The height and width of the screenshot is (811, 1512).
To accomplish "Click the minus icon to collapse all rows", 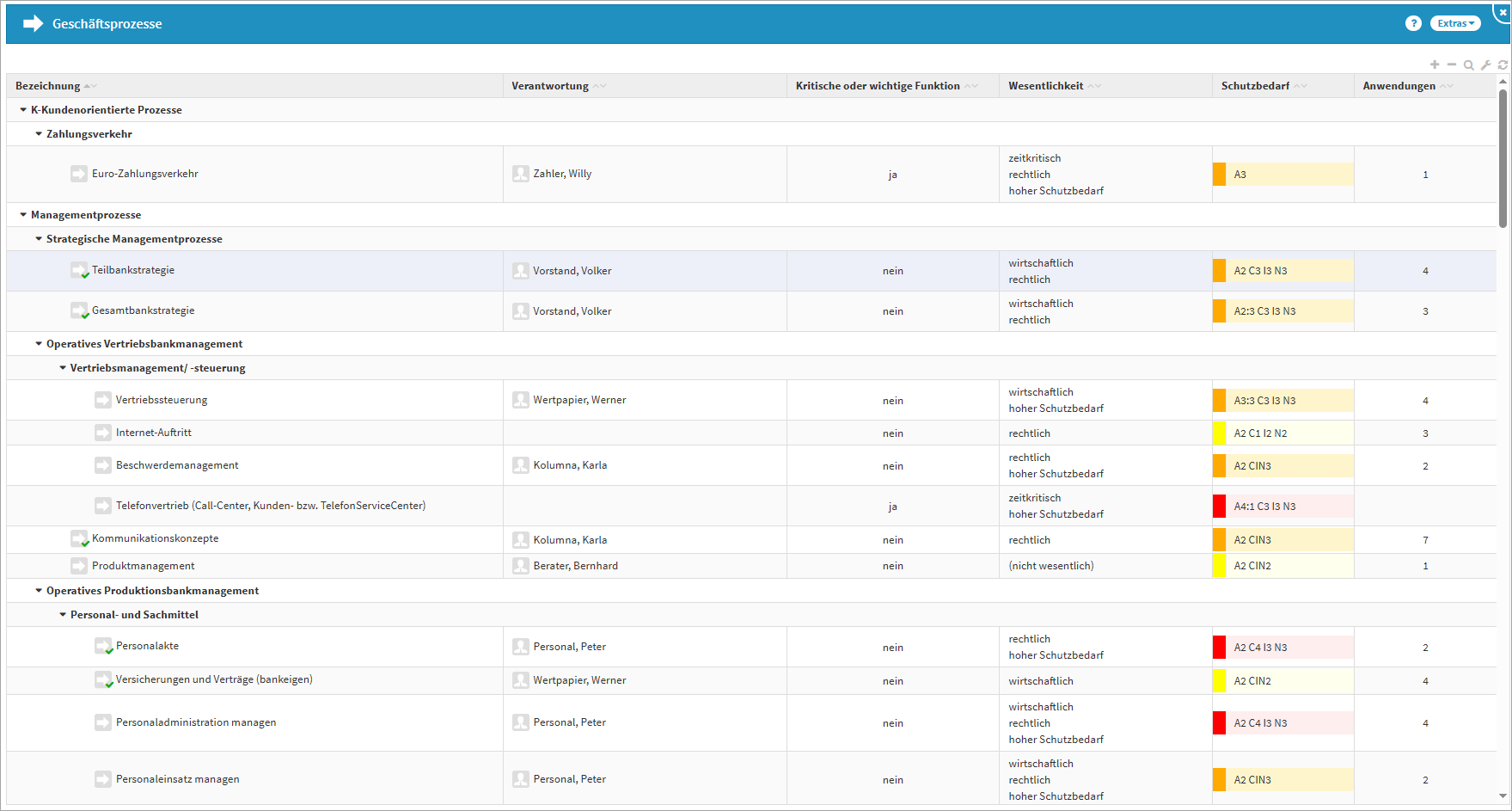I will (x=1452, y=65).
